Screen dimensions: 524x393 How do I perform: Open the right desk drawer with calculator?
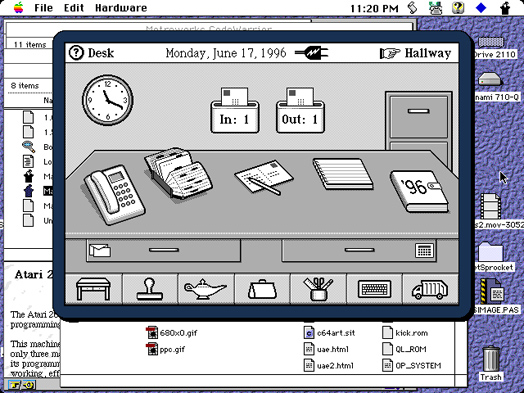(x=359, y=250)
